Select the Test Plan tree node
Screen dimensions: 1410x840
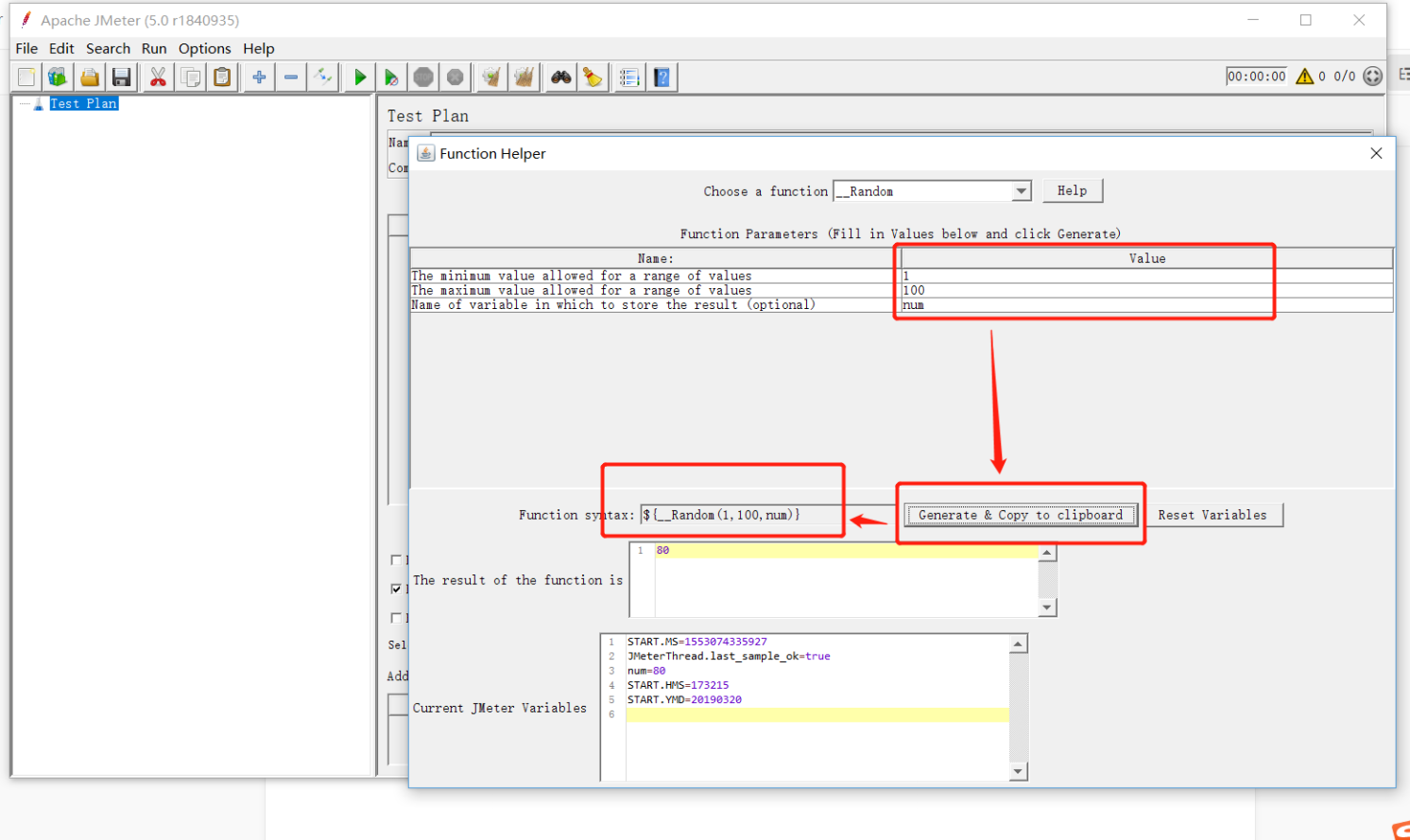point(84,104)
